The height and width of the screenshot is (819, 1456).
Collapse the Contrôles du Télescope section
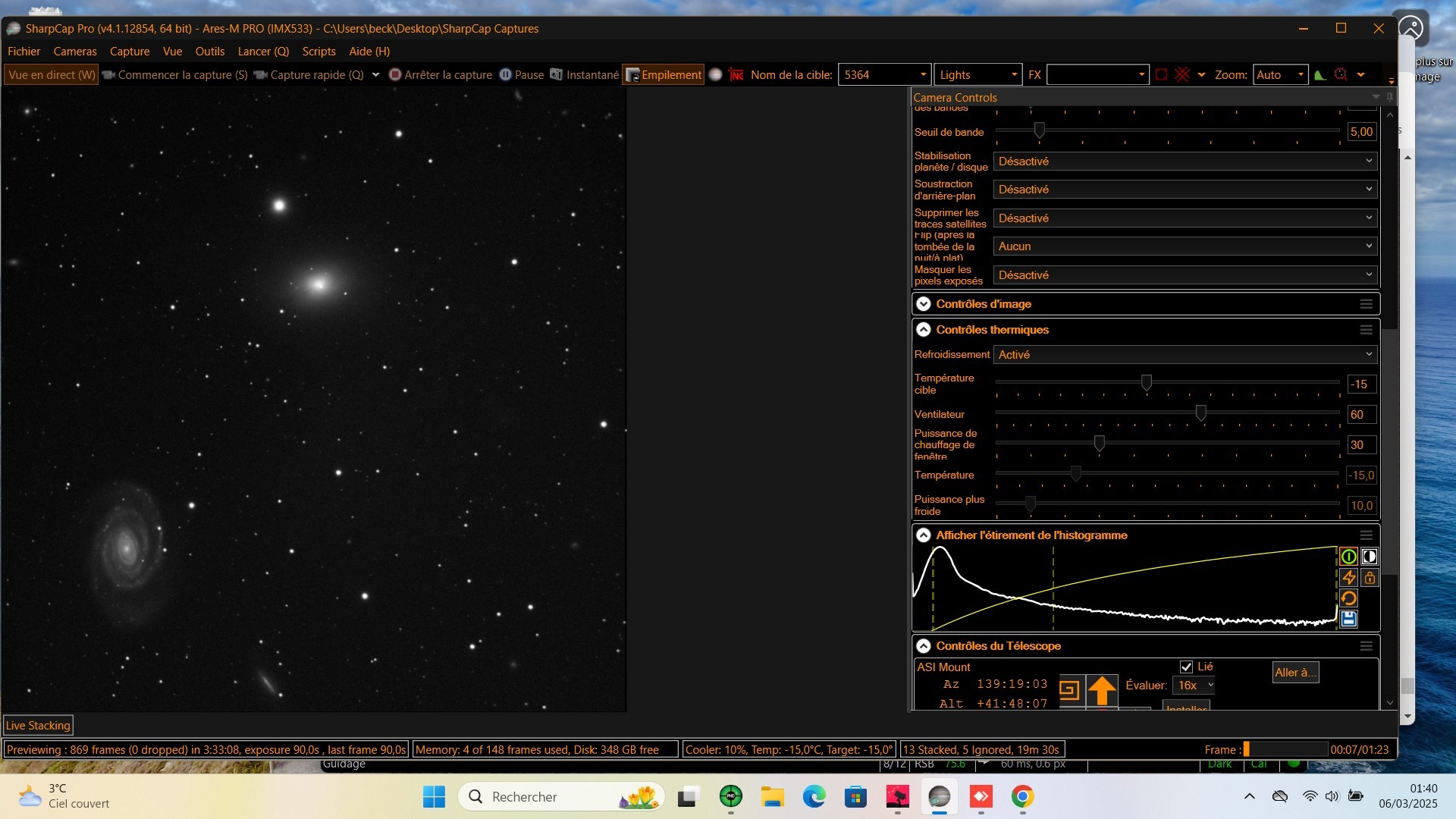pos(923,646)
